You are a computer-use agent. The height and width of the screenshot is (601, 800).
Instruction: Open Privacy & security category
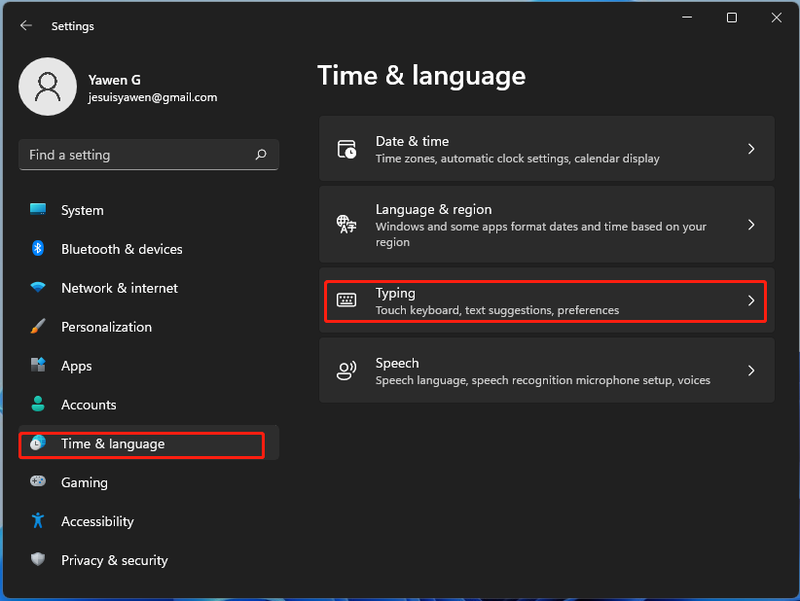point(148,560)
